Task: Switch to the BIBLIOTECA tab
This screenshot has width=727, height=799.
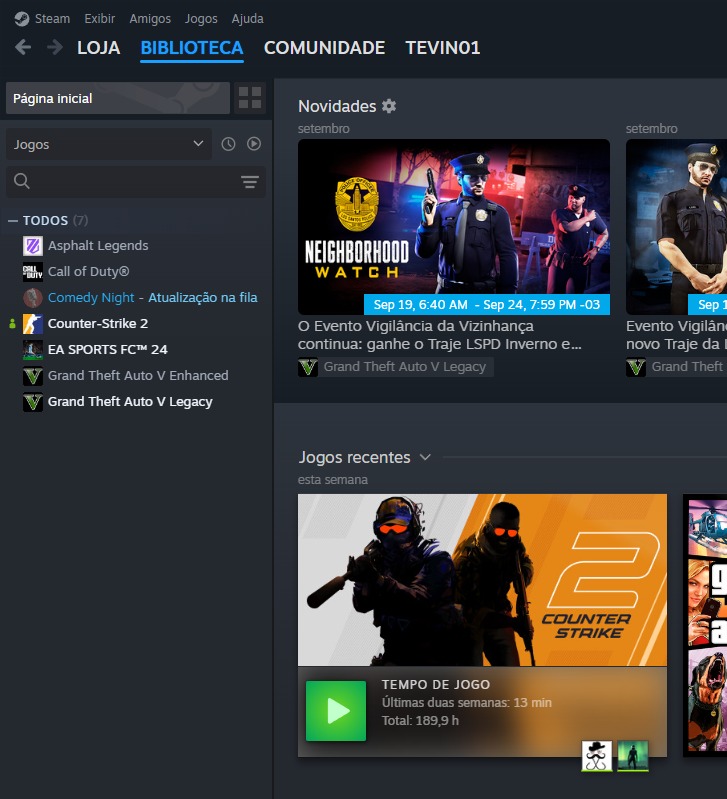Action: tap(192, 48)
